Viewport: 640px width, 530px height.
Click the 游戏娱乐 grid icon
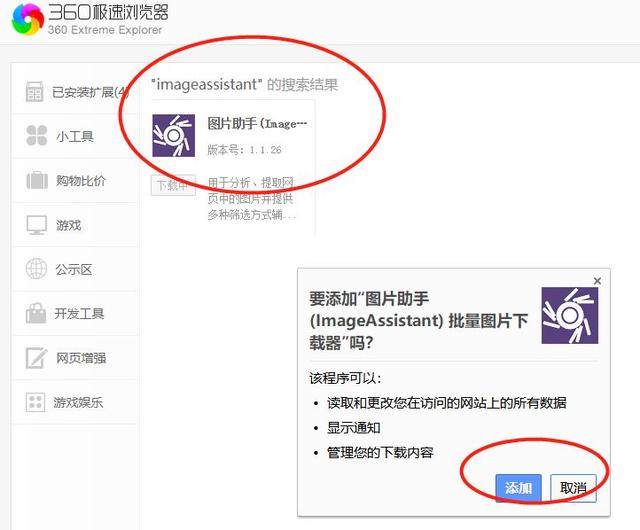tap(35, 402)
